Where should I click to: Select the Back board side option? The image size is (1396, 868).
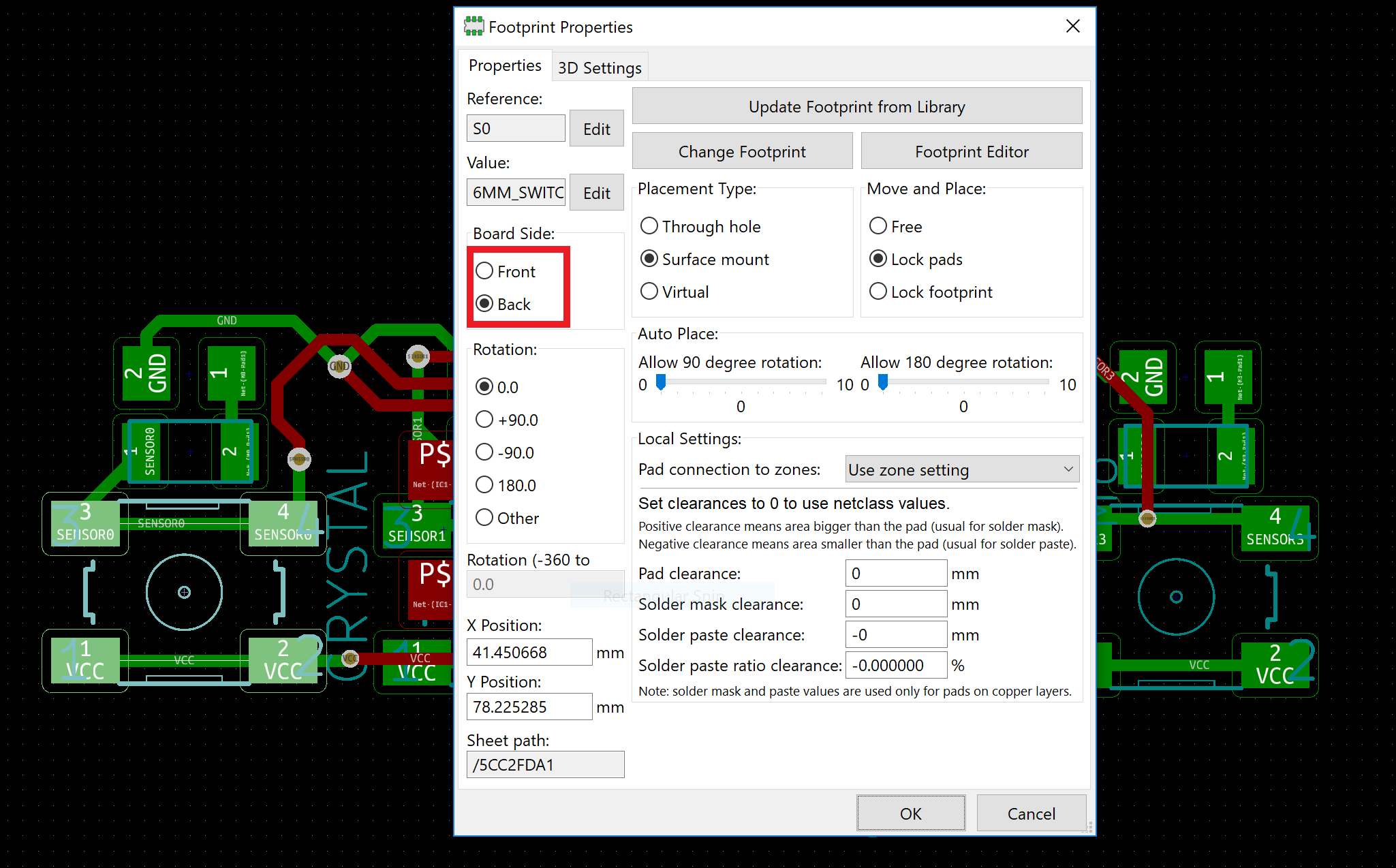point(485,304)
